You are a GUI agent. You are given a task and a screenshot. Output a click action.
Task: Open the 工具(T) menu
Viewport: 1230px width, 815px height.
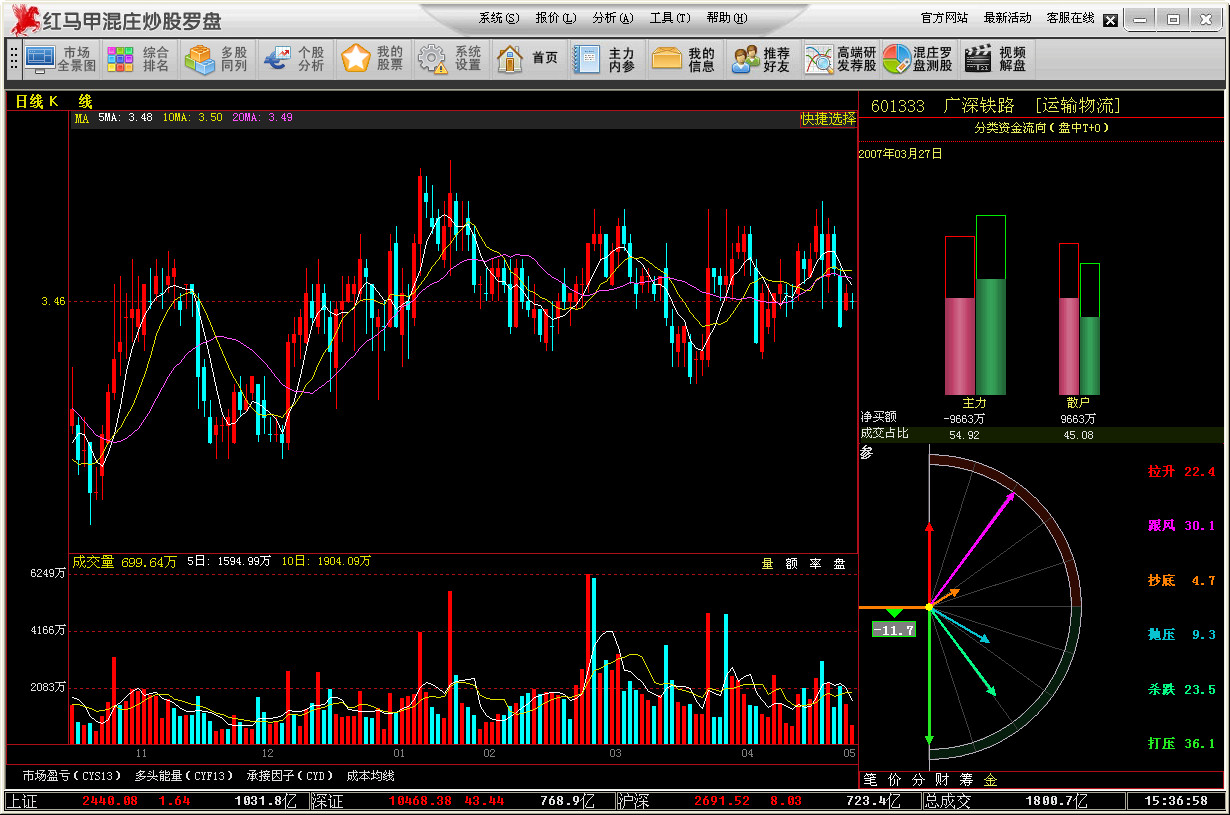coord(670,18)
